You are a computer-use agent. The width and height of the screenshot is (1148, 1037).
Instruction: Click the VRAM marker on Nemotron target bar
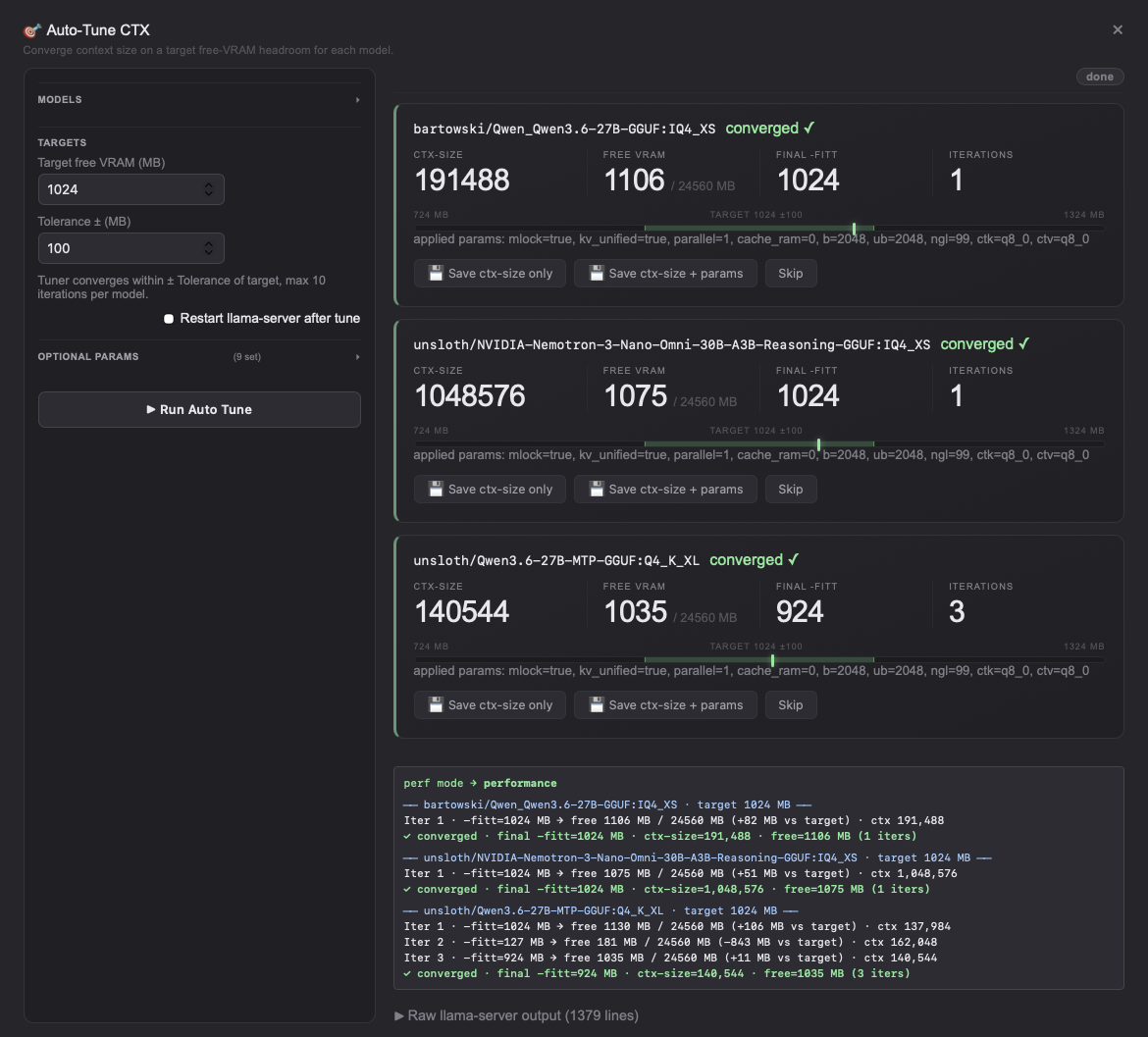(818, 444)
